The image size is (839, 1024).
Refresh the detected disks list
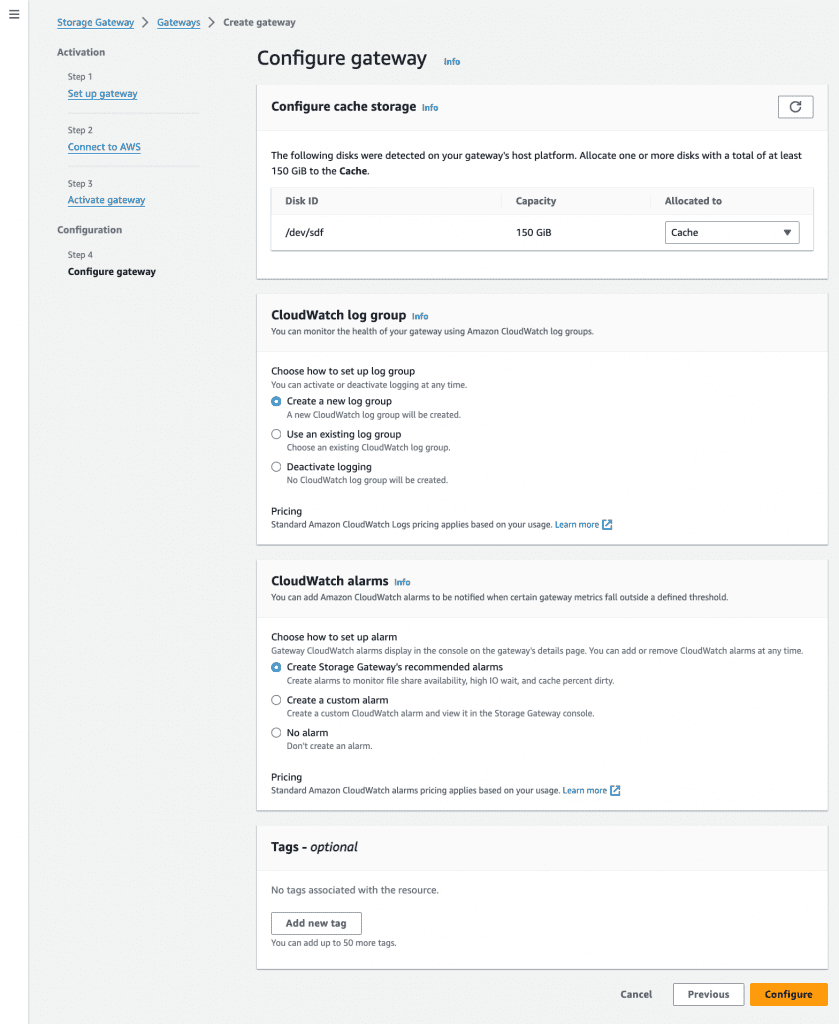pyautogui.click(x=795, y=106)
